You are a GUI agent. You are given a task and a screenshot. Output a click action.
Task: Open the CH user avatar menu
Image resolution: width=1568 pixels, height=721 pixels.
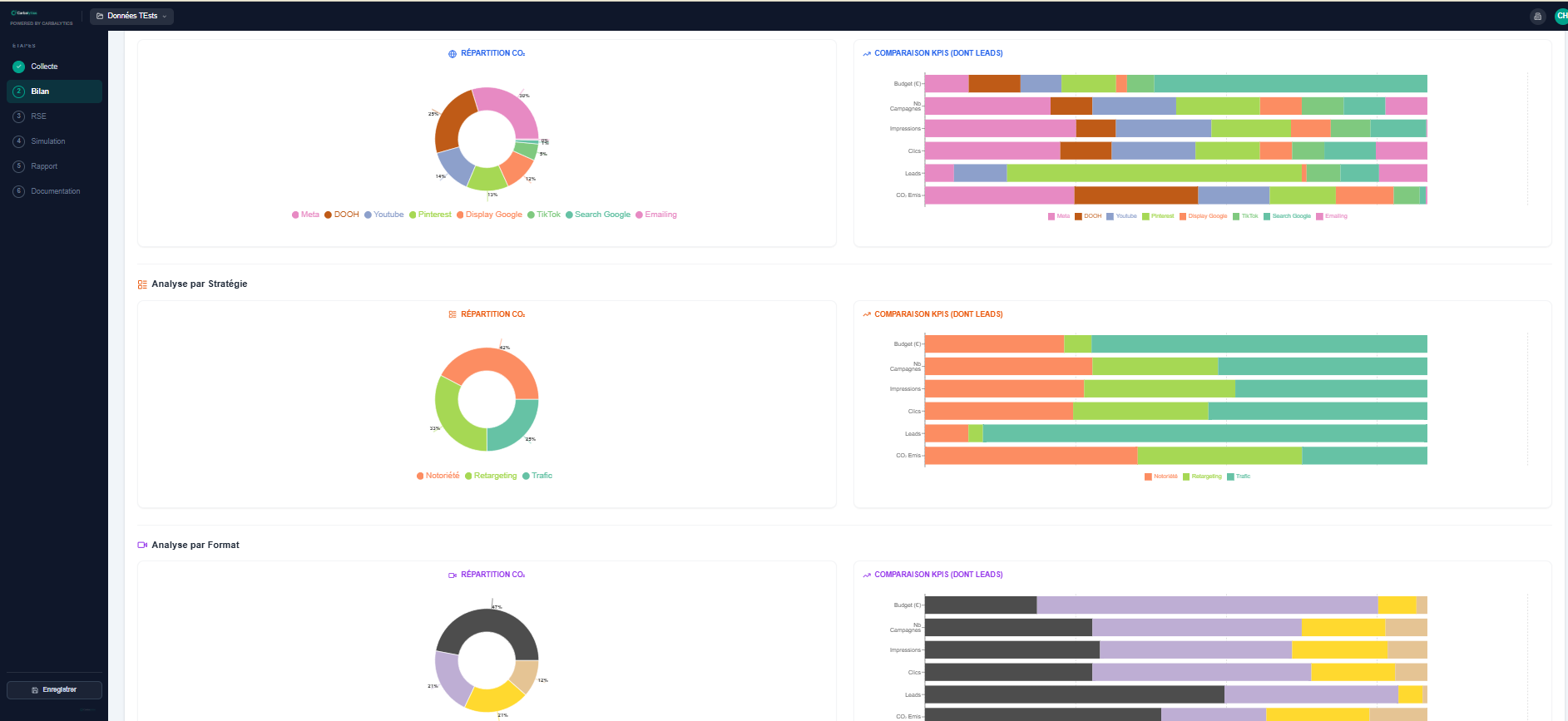pos(1561,16)
